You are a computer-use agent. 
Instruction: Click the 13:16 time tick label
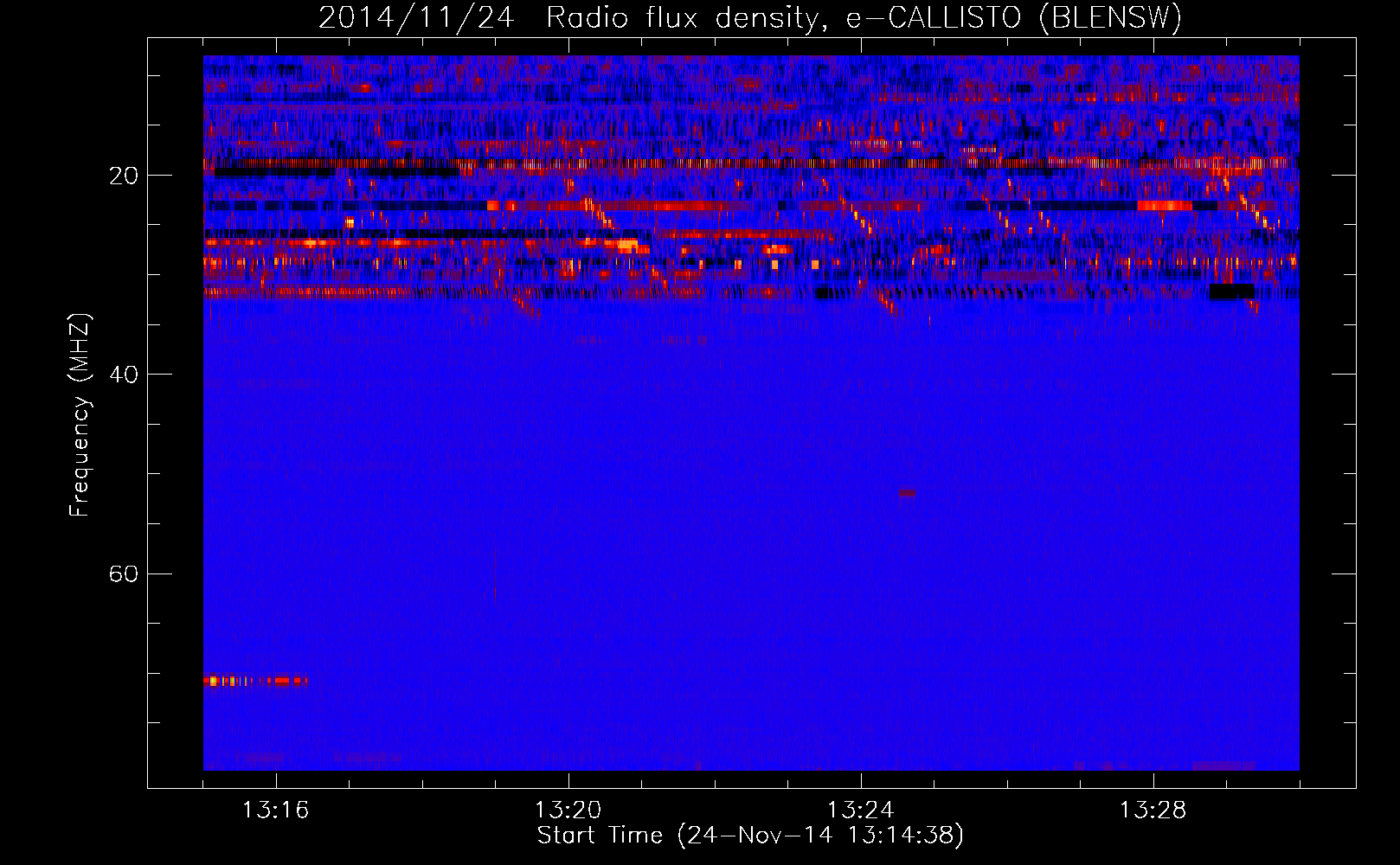[x=276, y=810]
